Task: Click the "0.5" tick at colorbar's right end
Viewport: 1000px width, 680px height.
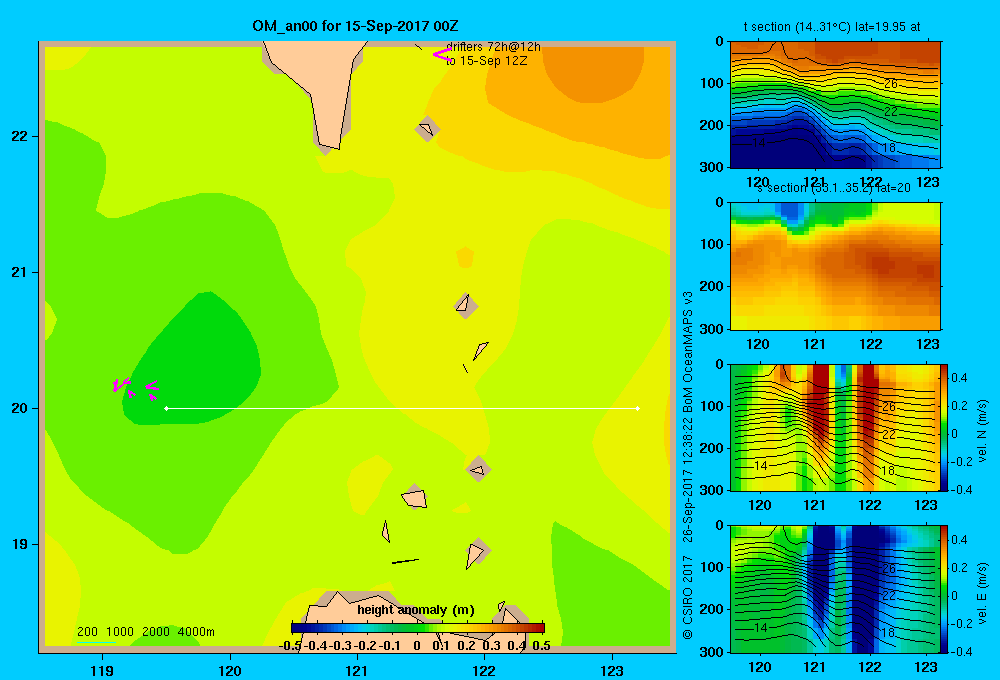Action: [541, 646]
